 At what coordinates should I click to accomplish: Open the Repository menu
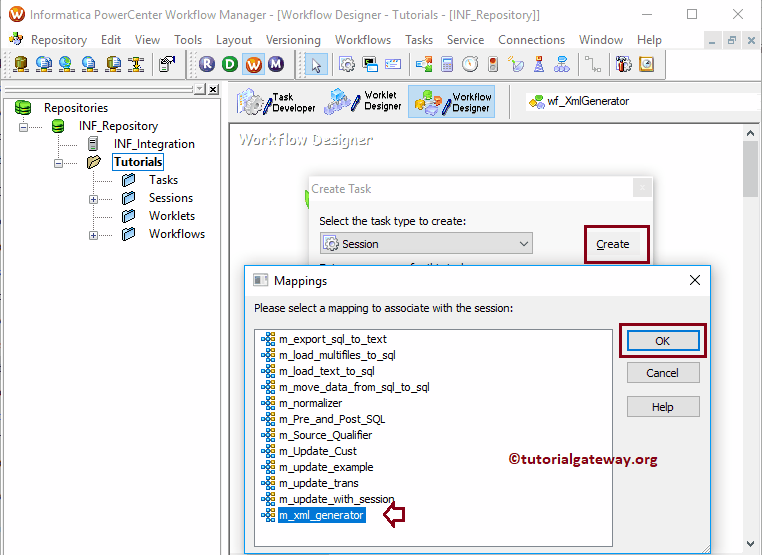(59, 40)
